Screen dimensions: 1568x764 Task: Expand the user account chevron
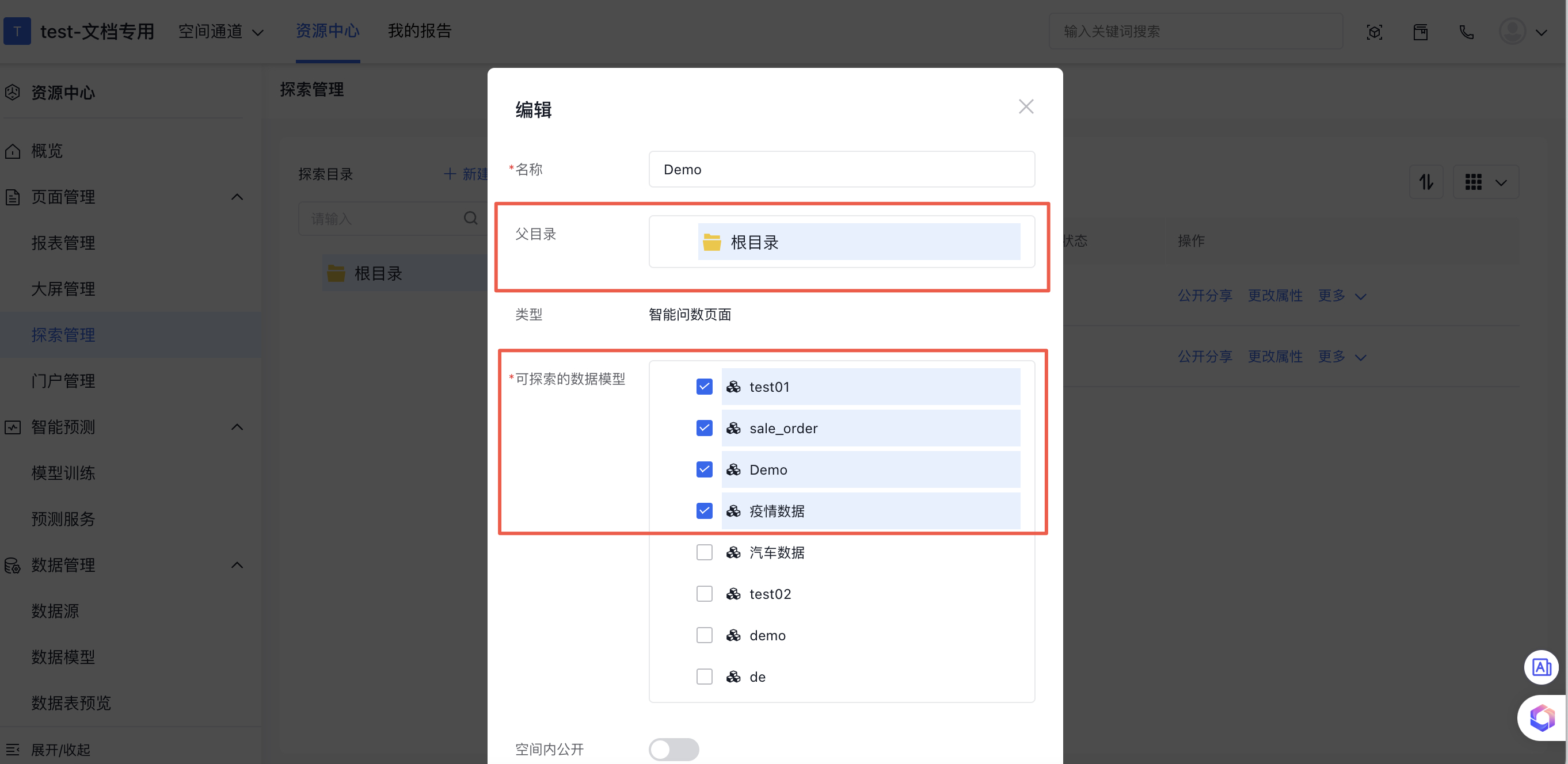1541,32
